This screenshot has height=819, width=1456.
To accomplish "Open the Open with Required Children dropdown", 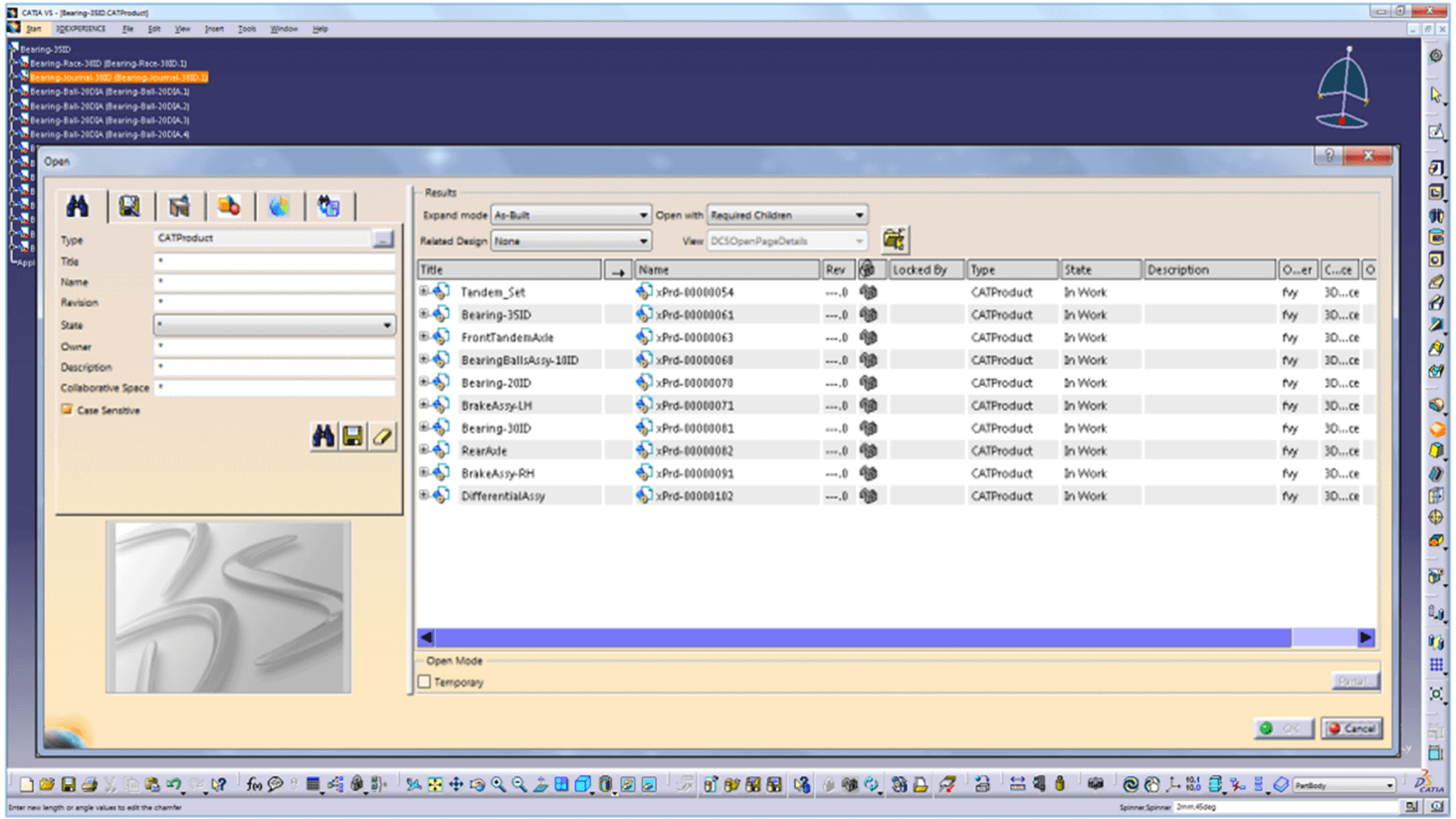I will click(x=787, y=215).
